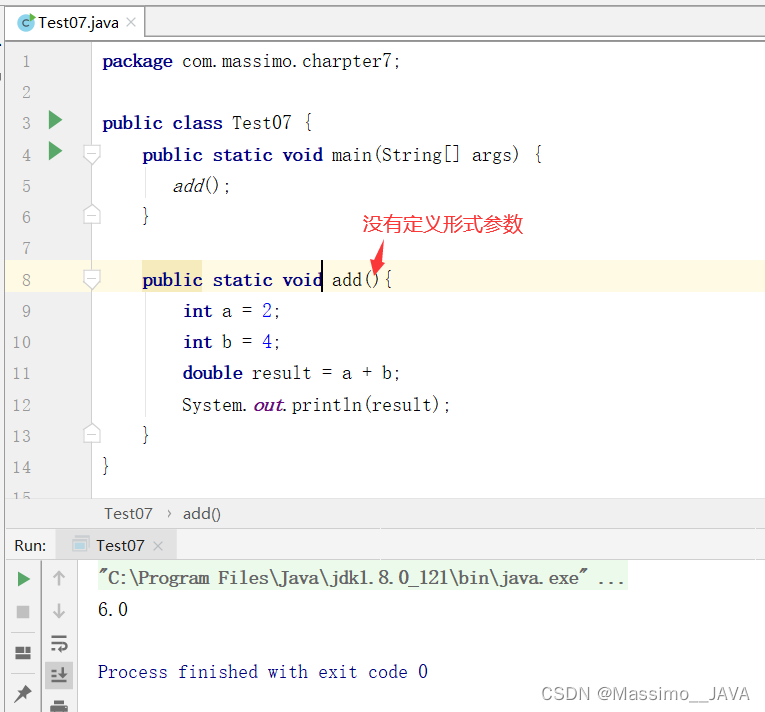The width and height of the screenshot is (765, 712).
Task: Close the Test07 run tab
Action: click(158, 546)
